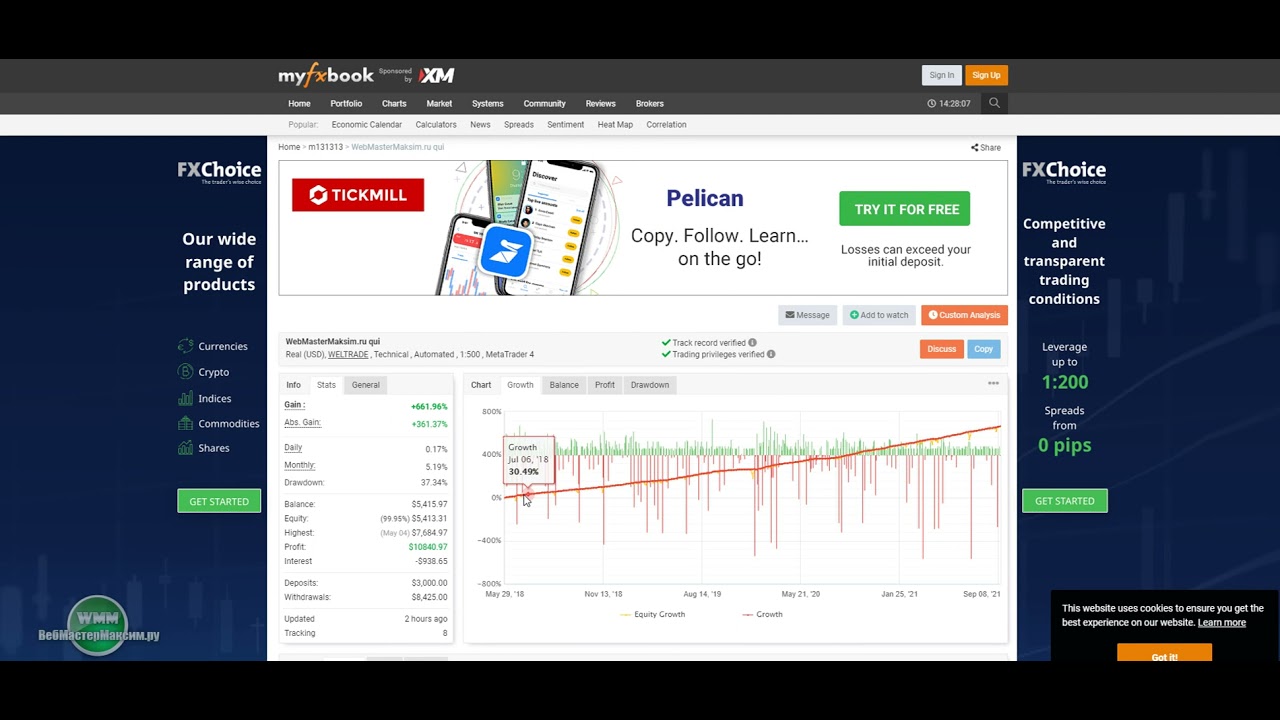The image size is (1280, 720).
Task: Click the Indices icon in left ad
Action: pos(185,398)
